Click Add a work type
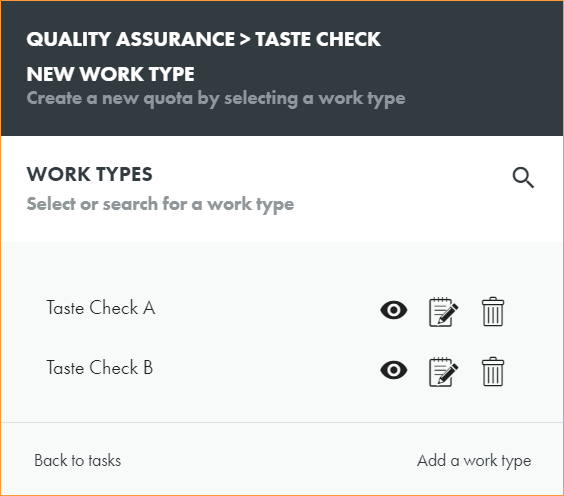Image resolution: width=564 pixels, height=496 pixels. pyautogui.click(x=474, y=461)
